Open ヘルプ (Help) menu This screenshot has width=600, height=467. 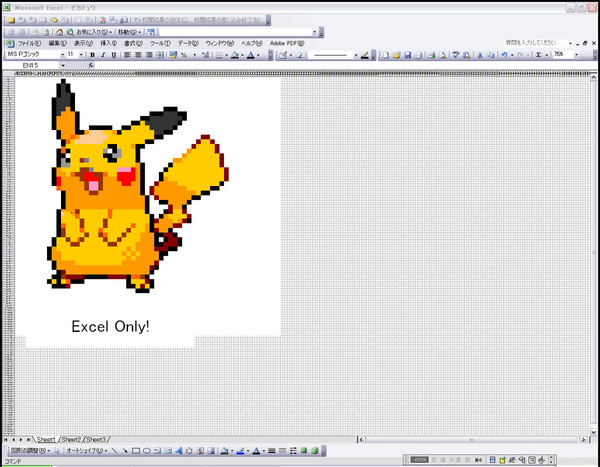[252, 43]
